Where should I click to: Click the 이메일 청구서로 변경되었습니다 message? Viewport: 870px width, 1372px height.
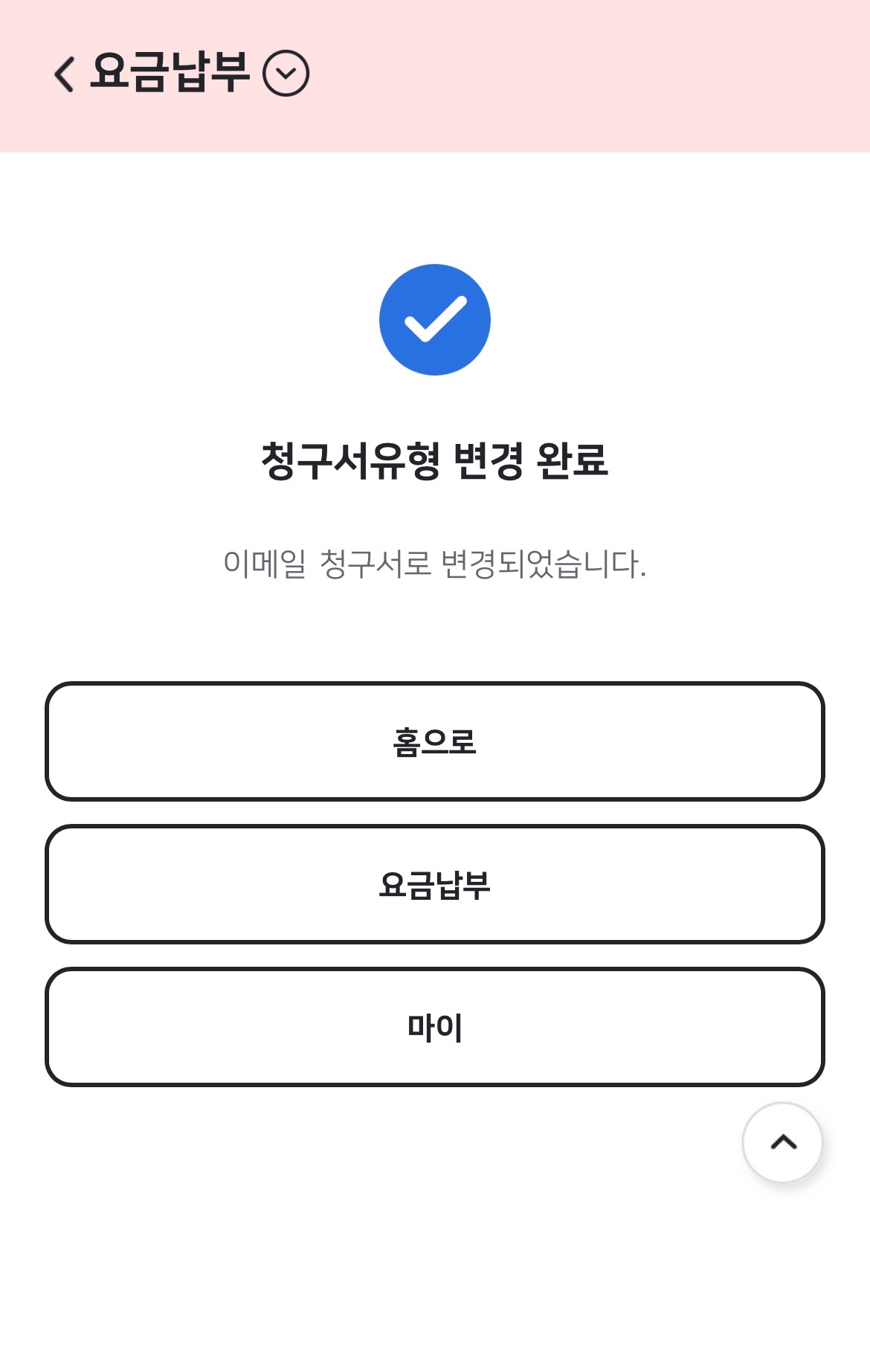click(x=435, y=564)
